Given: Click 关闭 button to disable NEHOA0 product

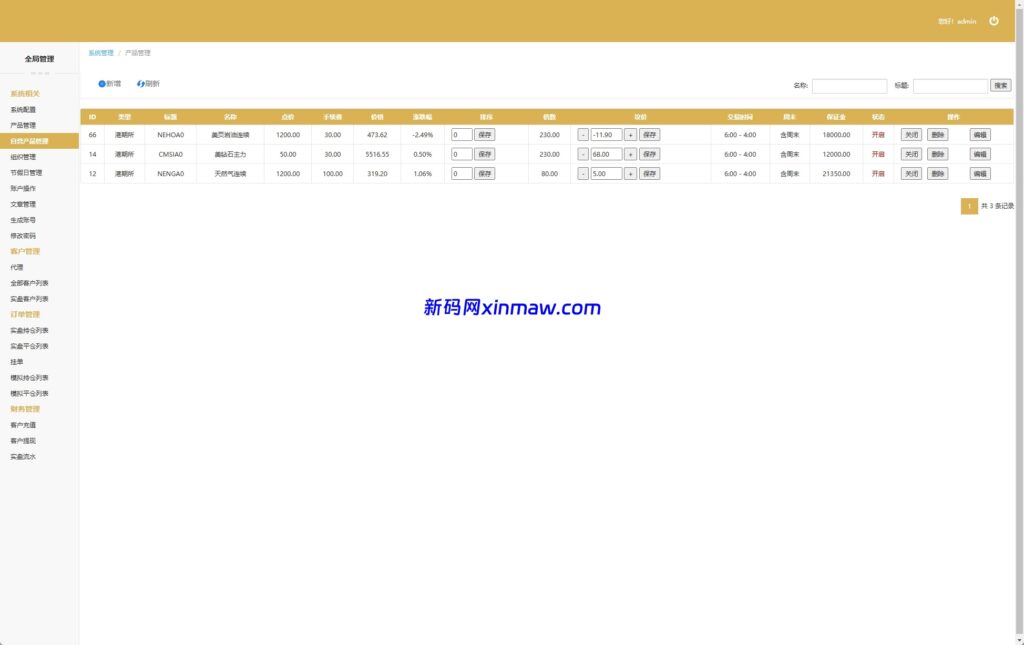Looking at the screenshot, I should click(911, 134).
